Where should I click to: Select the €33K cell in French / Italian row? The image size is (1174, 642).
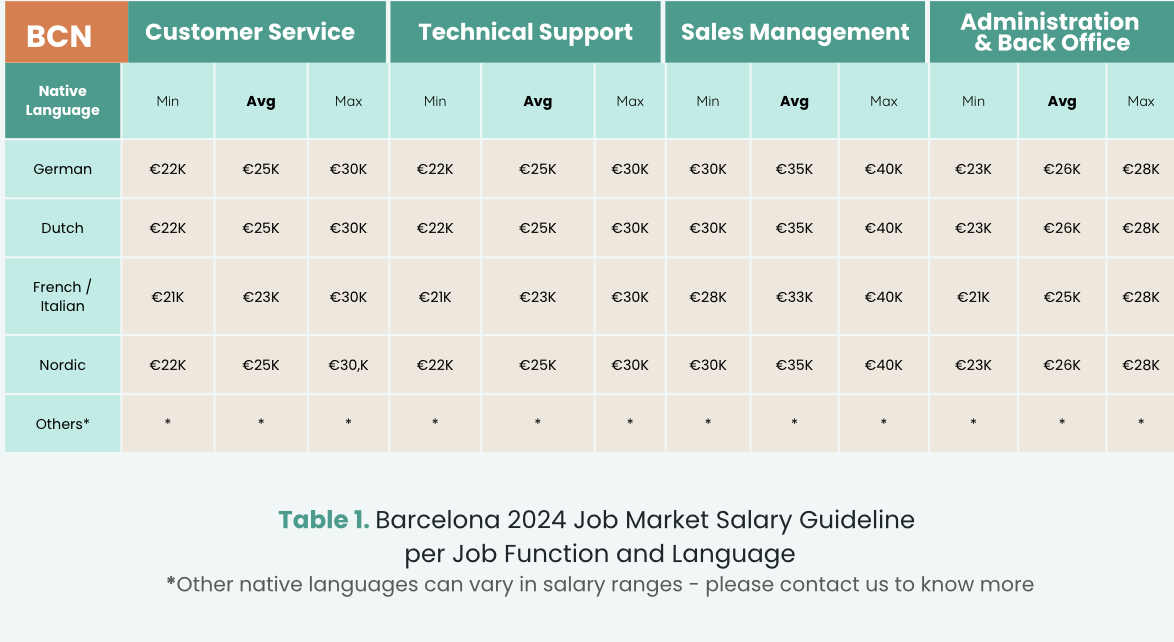coord(794,297)
